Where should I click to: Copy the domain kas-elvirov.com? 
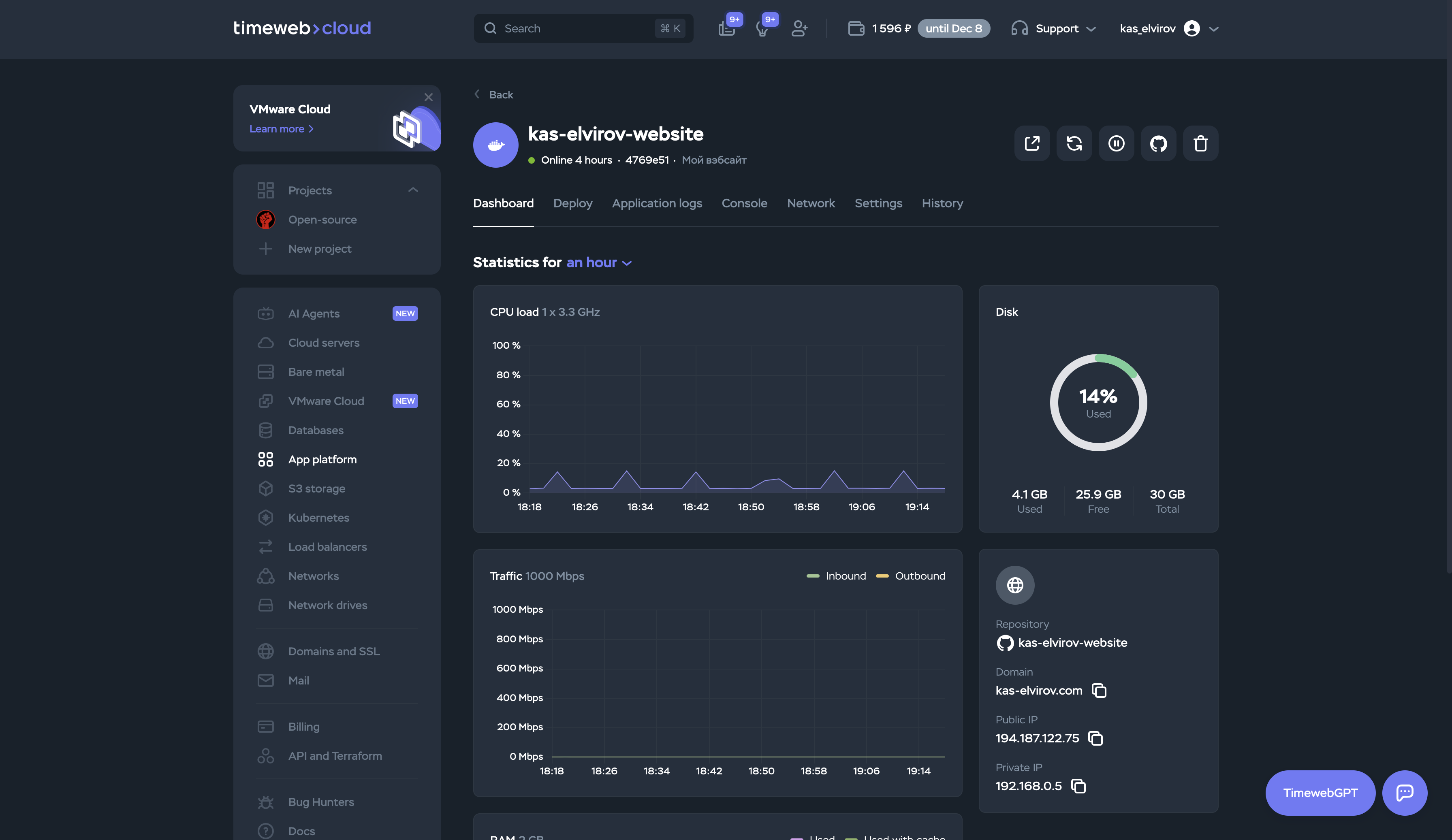click(x=1099, y=690)
